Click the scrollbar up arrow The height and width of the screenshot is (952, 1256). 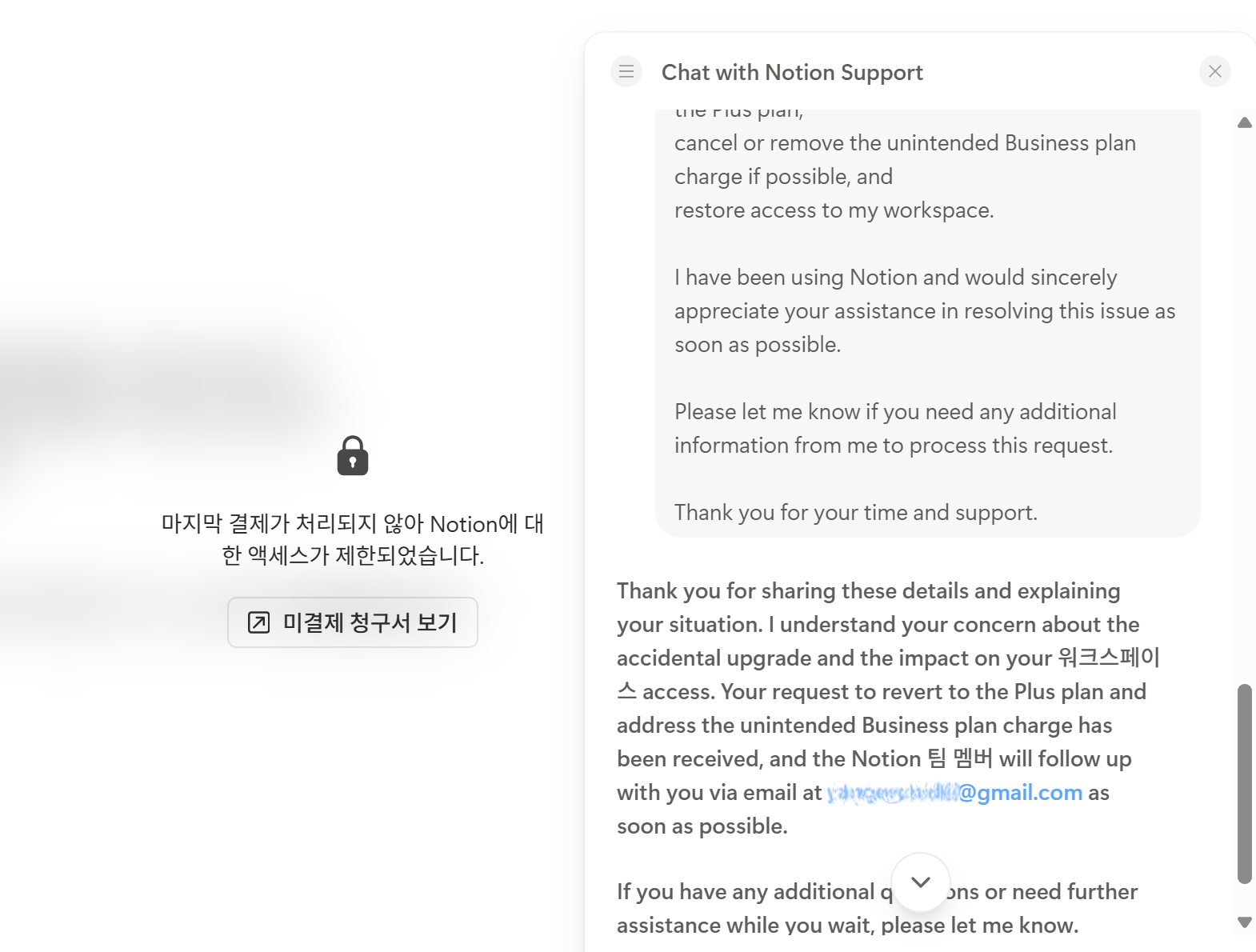(1244, 123)
